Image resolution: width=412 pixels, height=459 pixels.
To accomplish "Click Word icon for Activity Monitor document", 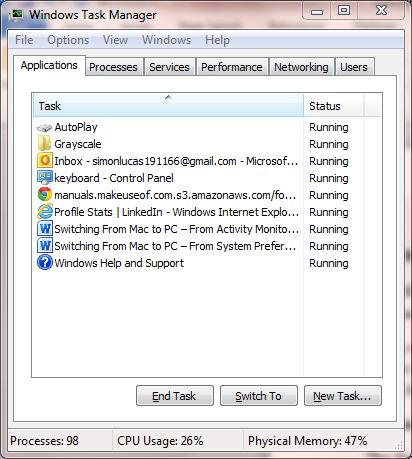I will pos(45,229).
